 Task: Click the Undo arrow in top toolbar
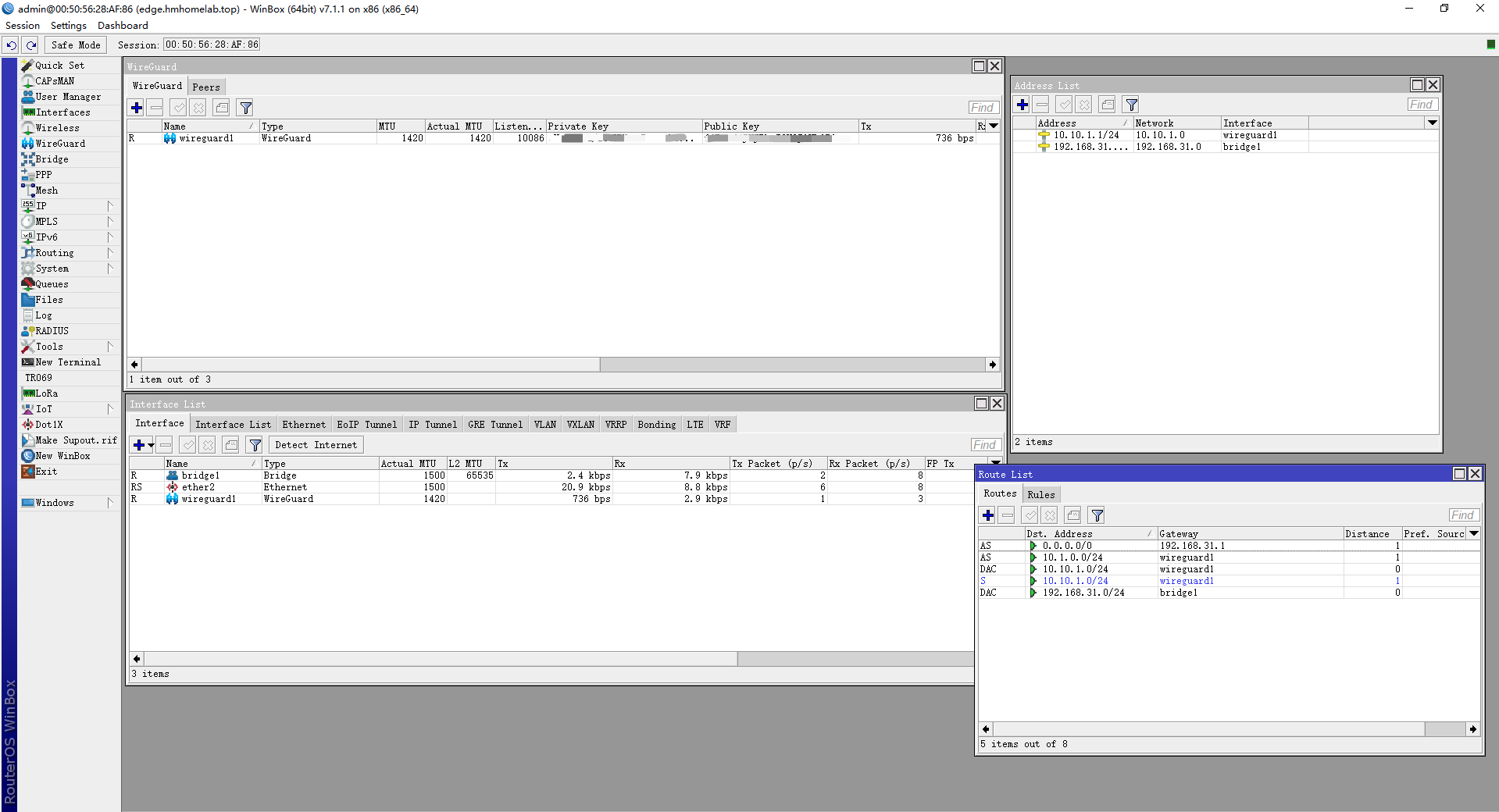(x=12, y=45)
